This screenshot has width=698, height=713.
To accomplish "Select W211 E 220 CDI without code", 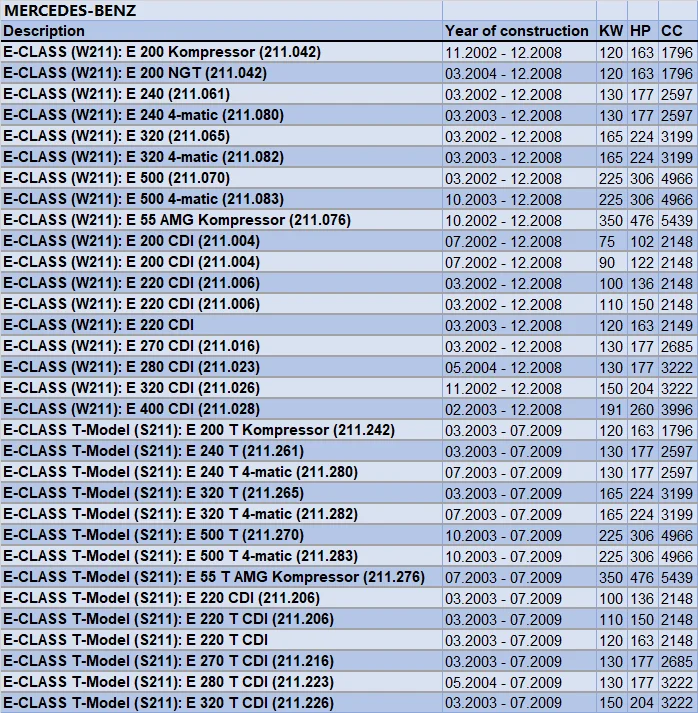I will pyautogui.click(x=221, y=325).
